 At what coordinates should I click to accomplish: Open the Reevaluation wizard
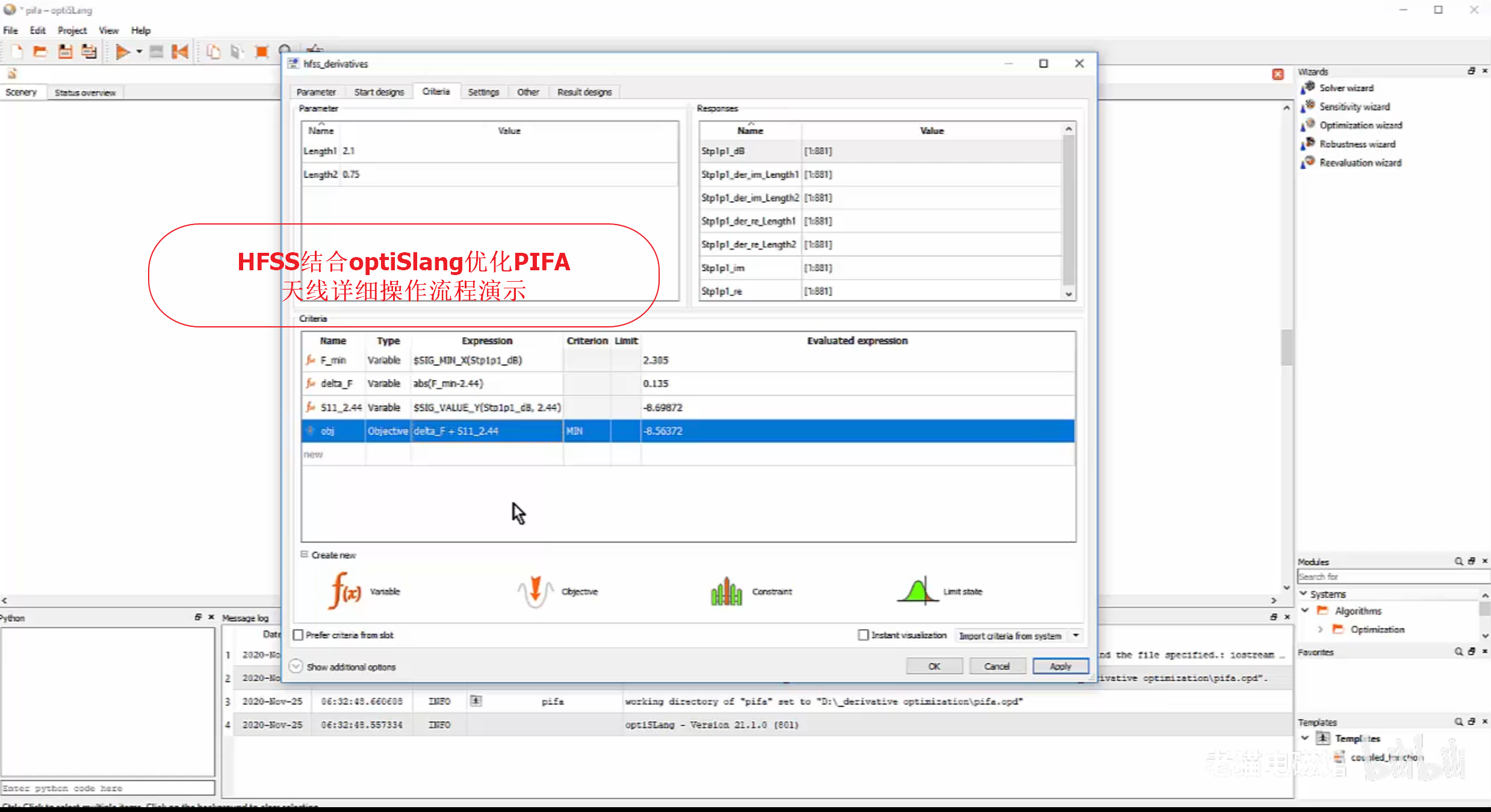tap(1360, 163)
